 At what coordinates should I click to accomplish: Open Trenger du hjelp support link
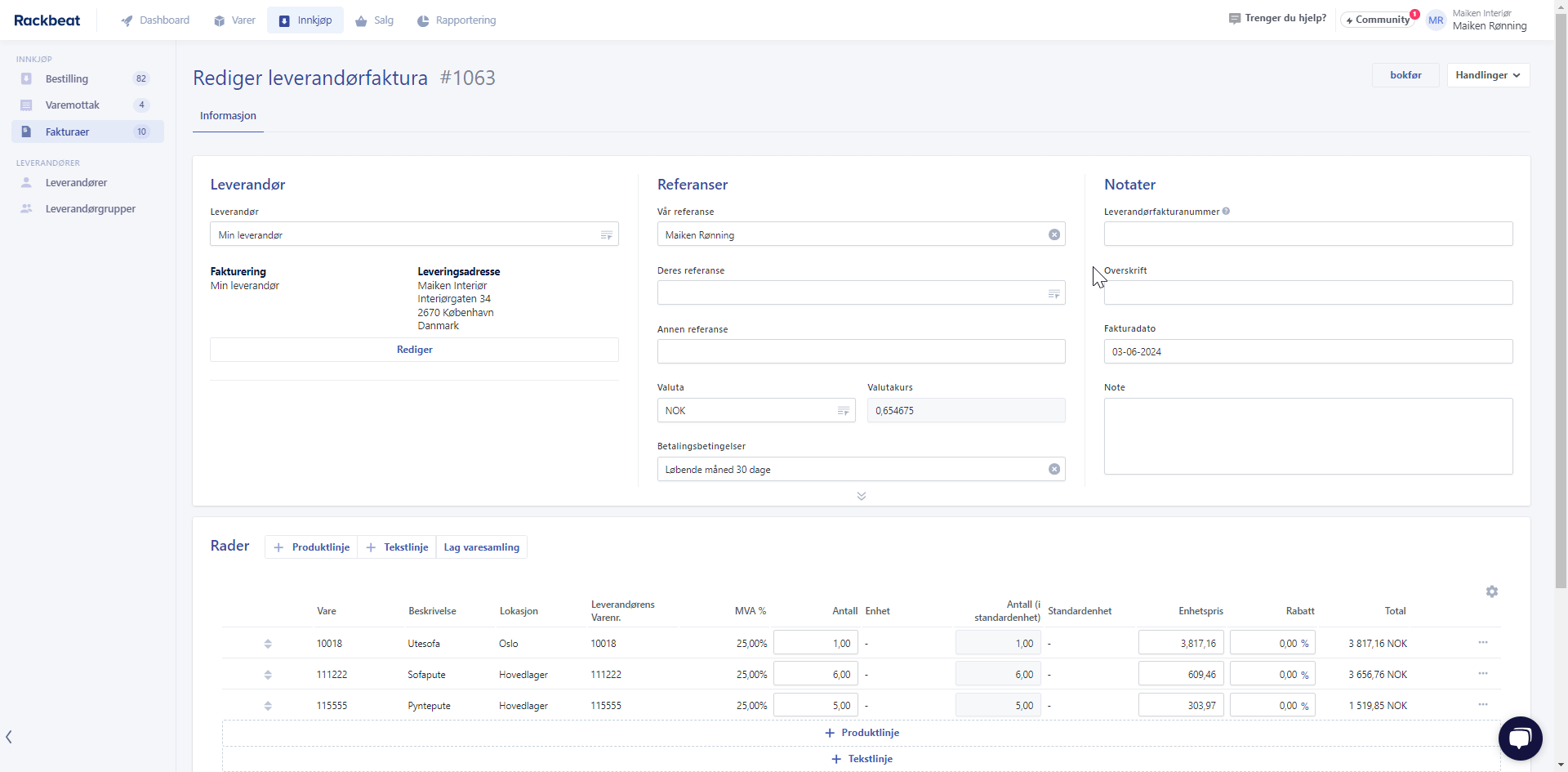[x=1277, y=18]
